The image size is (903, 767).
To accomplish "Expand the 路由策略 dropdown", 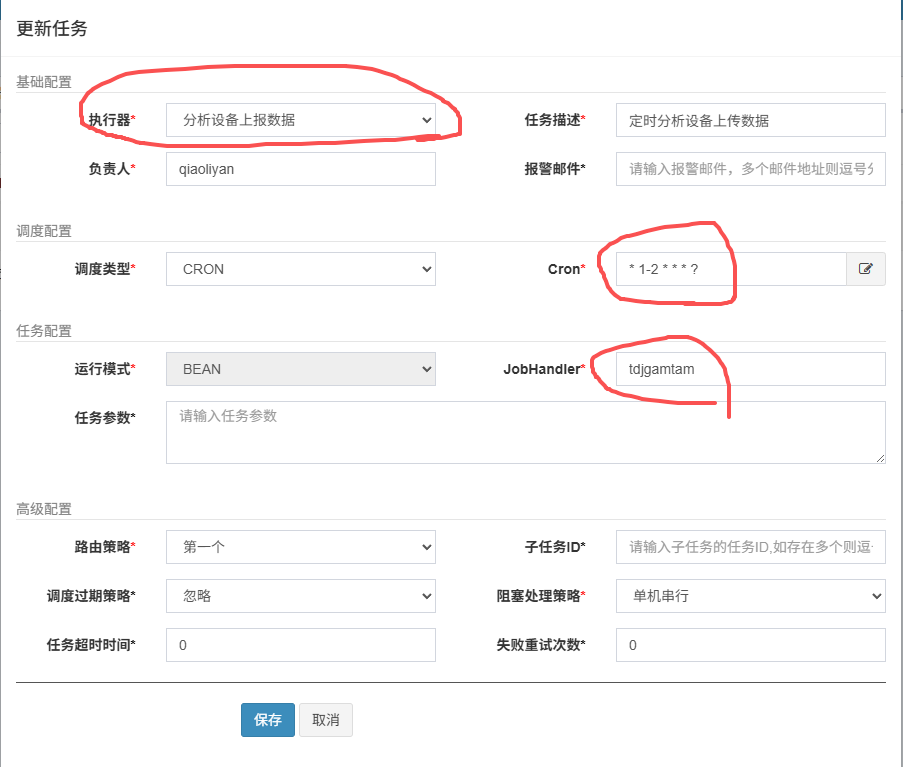I will 300,547.
